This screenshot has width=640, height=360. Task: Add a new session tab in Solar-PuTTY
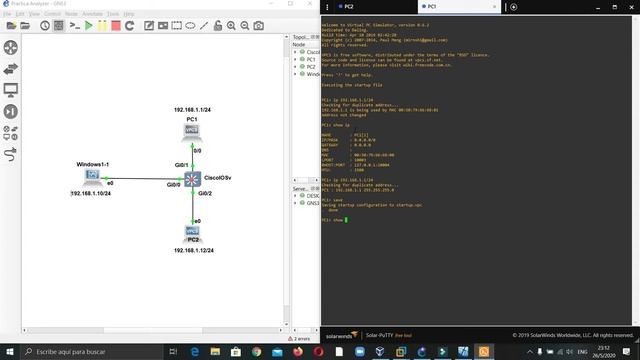(513, 7)
